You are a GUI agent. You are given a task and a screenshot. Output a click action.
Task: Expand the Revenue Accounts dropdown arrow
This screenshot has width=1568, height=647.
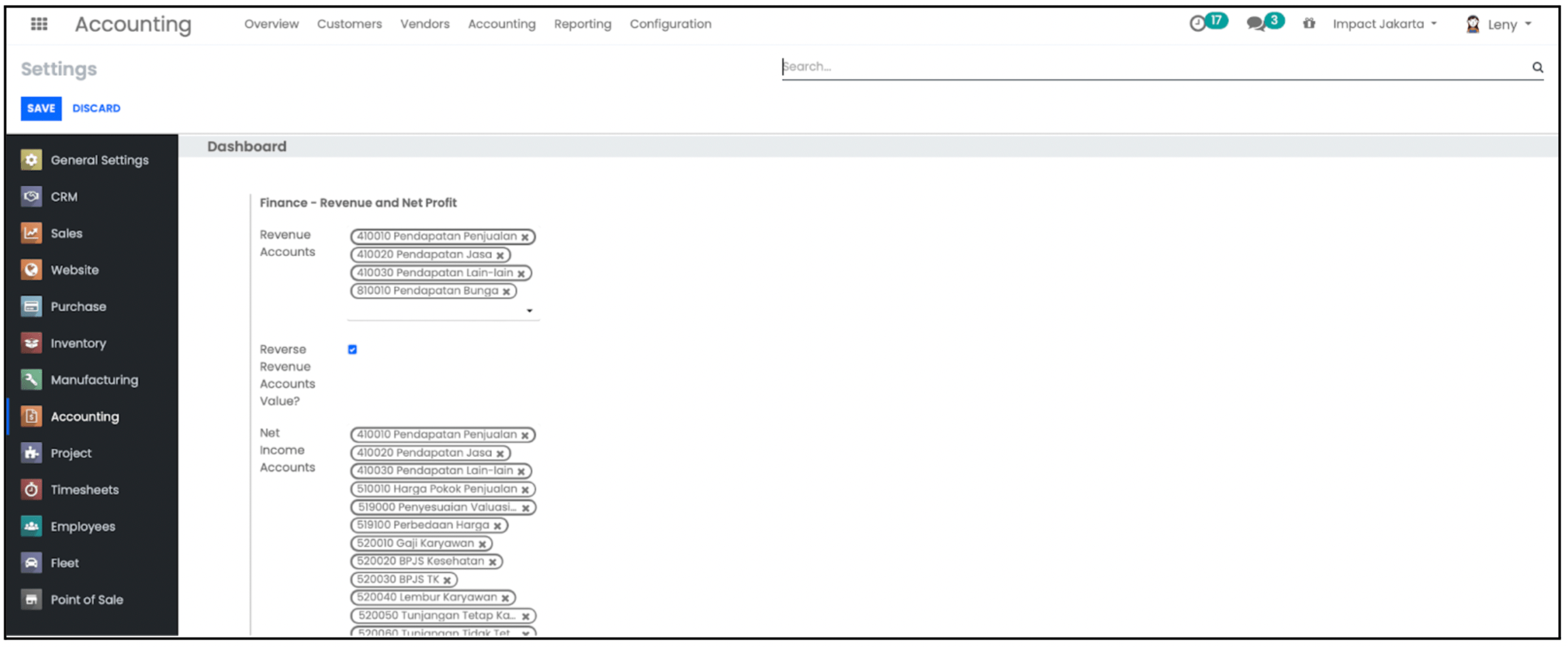point(529,311)
